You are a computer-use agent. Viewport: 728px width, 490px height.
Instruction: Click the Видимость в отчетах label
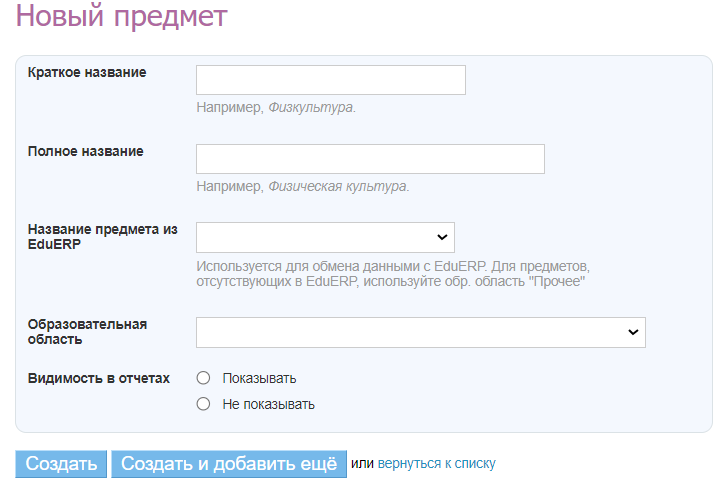[98, 378]
